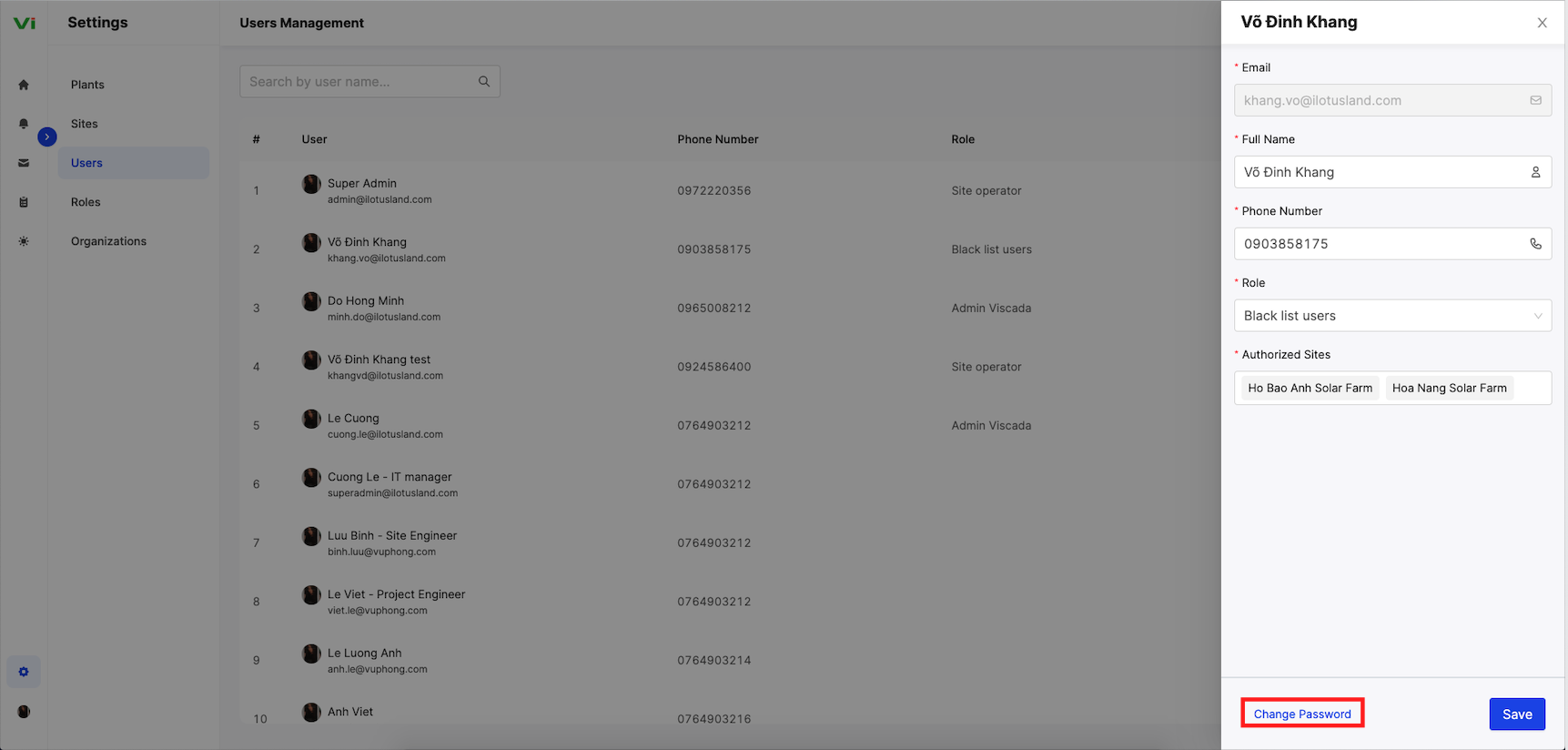
Task: Select Users in the Settings menu
Action: click(134, 163)
